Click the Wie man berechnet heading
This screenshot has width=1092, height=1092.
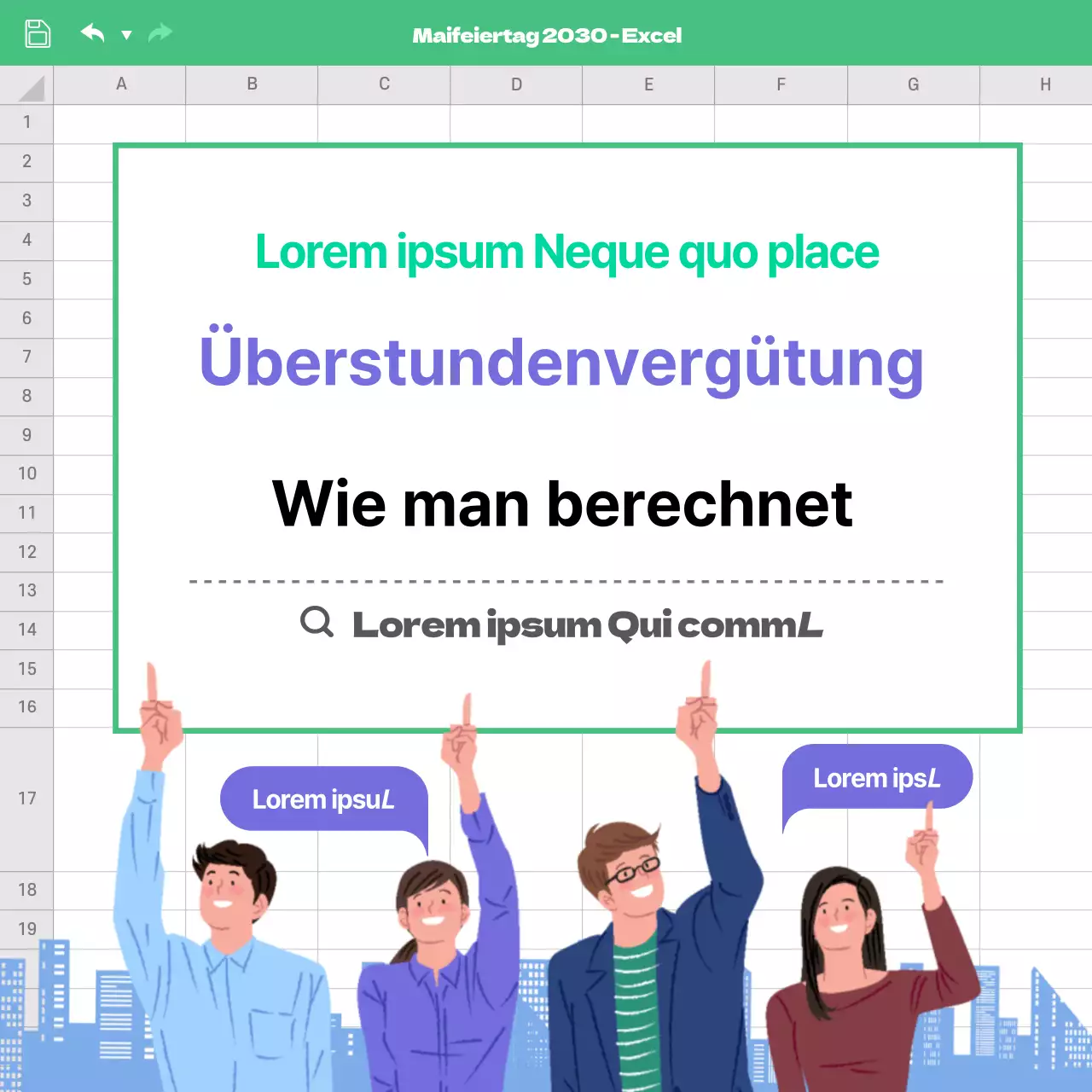click(561, 503)
